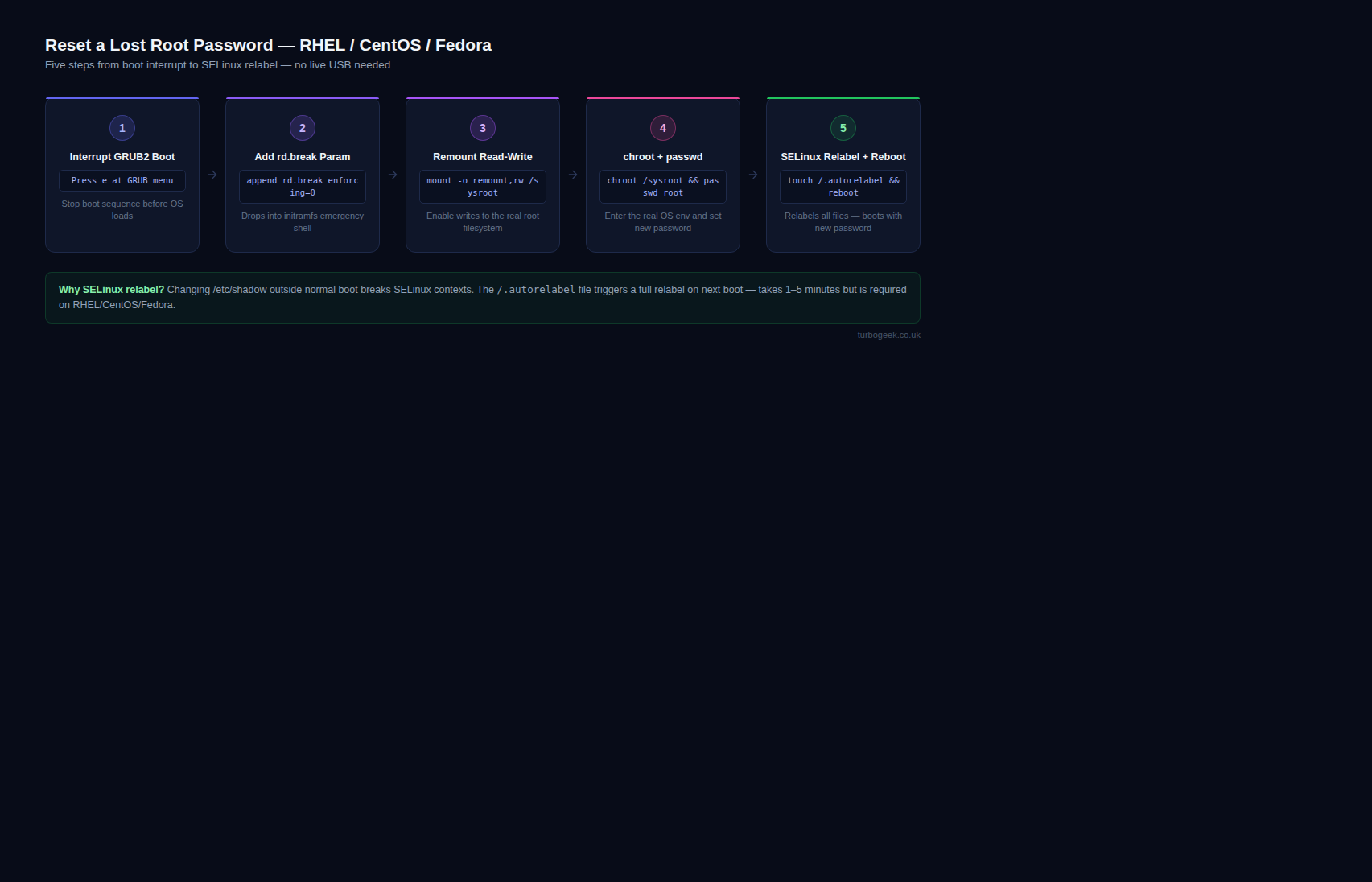Click the inline '/.autorelabel' code in the note
1372x882 pixels.
[536, 290]
